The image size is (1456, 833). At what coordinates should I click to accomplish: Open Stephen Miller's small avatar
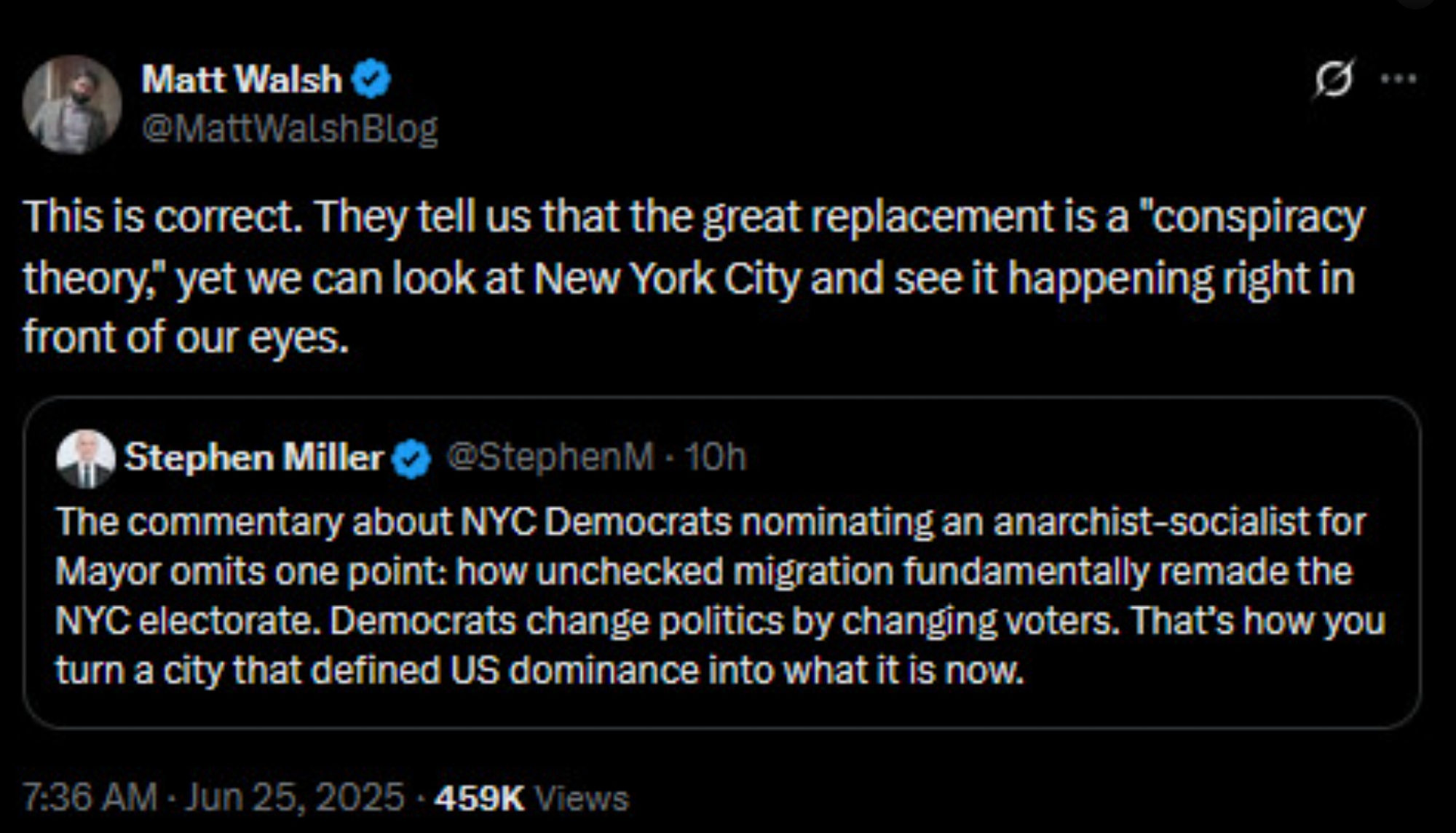pos(86,459)
